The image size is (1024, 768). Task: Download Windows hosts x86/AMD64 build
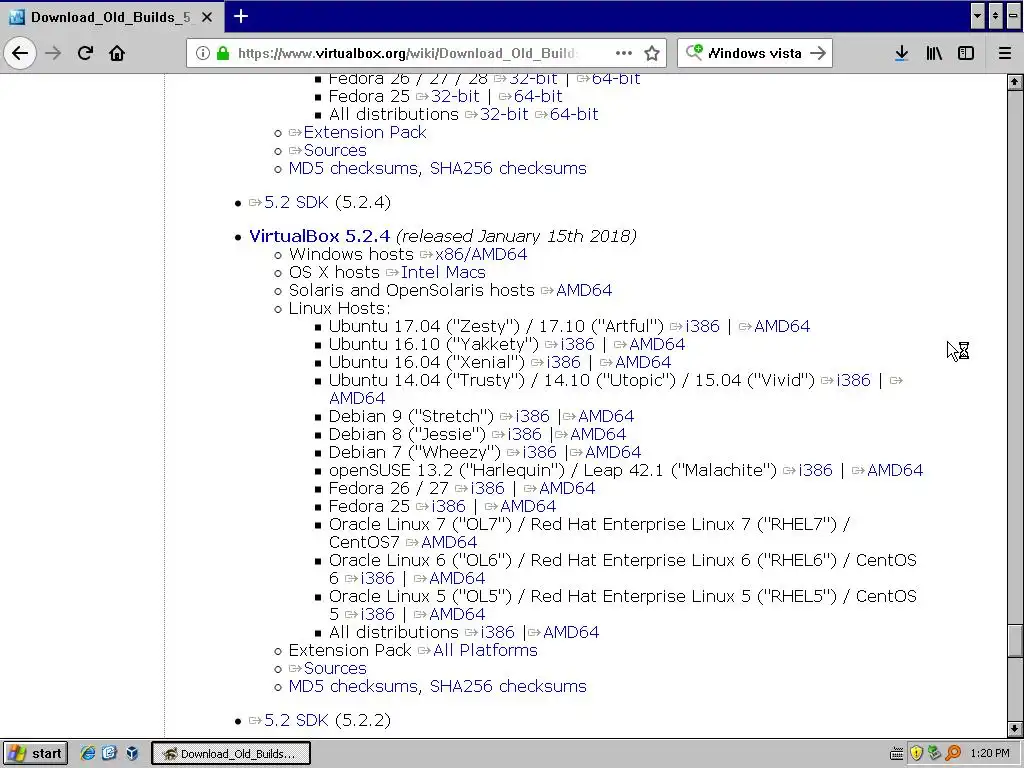click(481, 254)
